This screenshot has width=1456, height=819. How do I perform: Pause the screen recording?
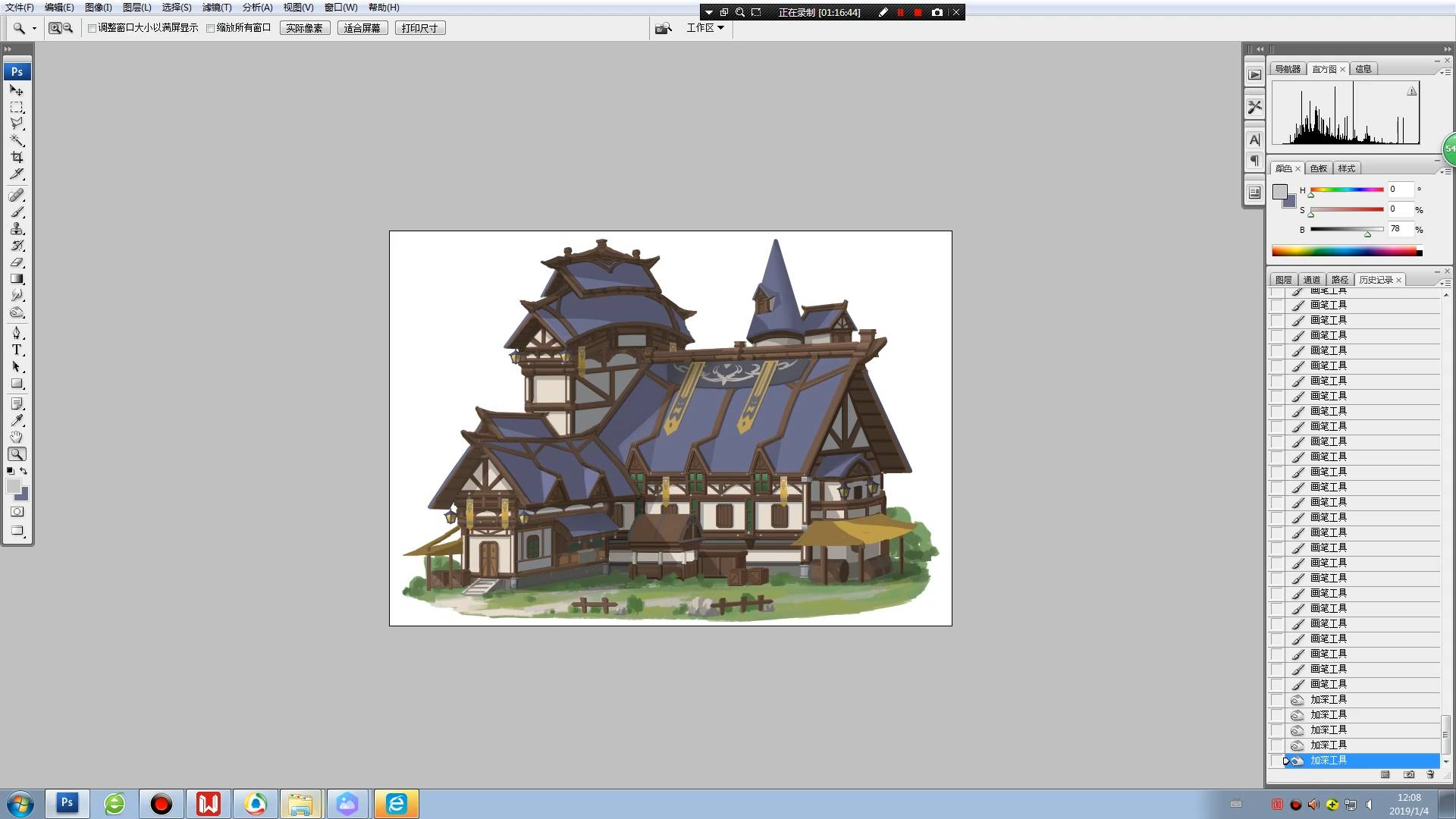900,12
